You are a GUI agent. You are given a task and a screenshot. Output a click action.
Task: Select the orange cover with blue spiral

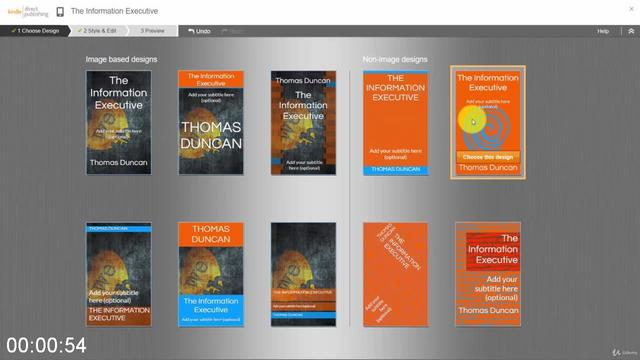(488, 122)
